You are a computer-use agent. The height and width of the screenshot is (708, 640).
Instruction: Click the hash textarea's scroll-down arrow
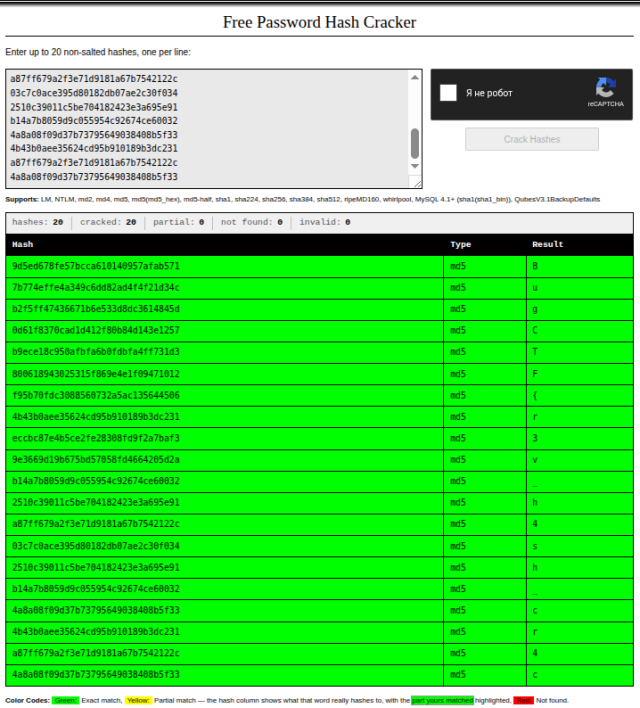click(415, 166)
